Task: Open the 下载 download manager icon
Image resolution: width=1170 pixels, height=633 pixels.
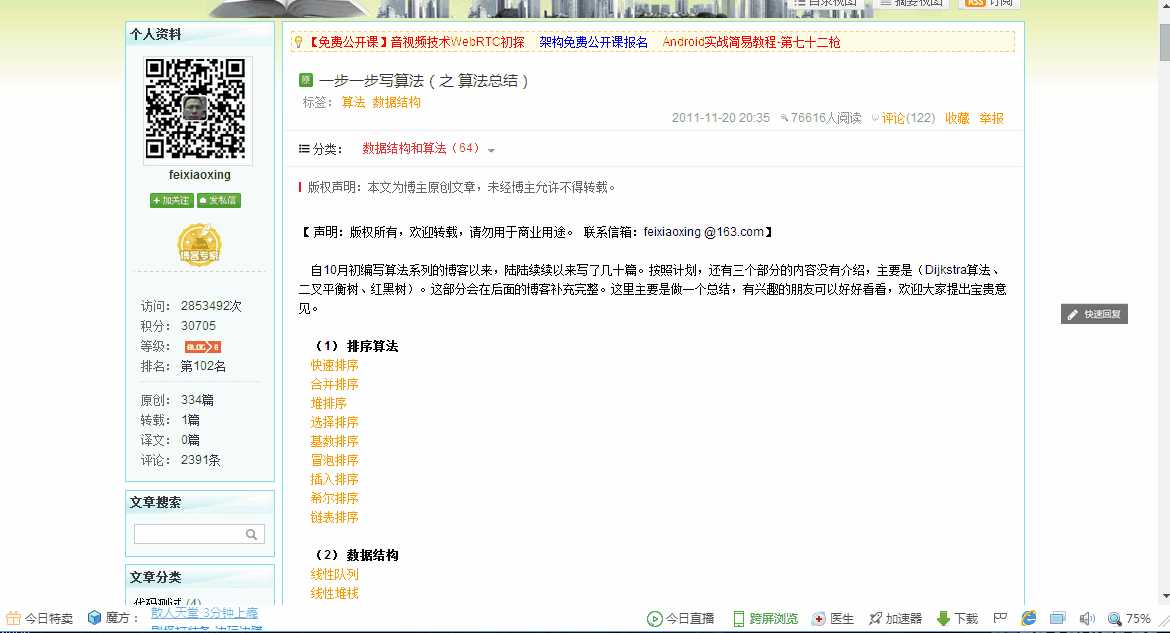Action: tap(956, 617)
